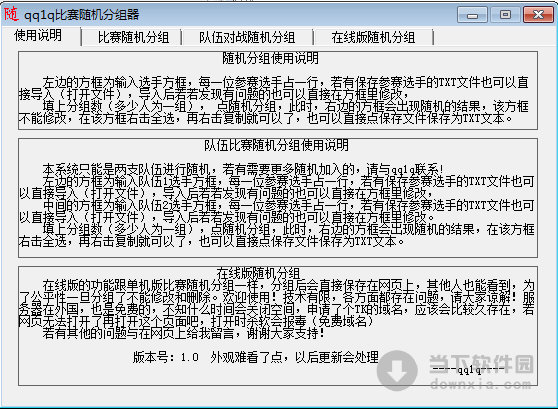Switch to the 比赛随机分组 tab

(x=133, y=37)
